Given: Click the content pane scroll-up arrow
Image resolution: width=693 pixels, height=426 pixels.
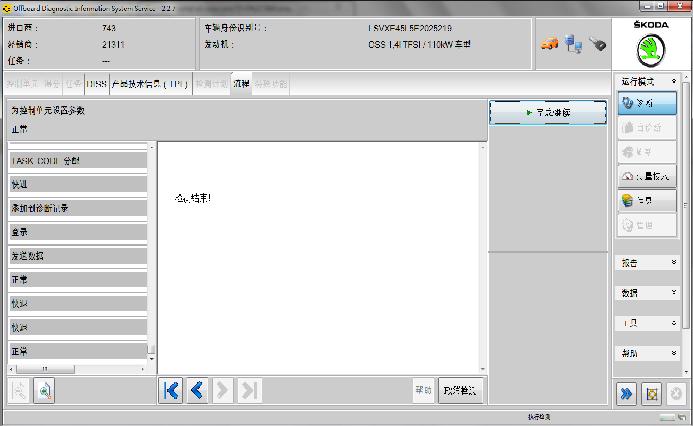Looking at the screenshot, I should [x=483, y=147].
